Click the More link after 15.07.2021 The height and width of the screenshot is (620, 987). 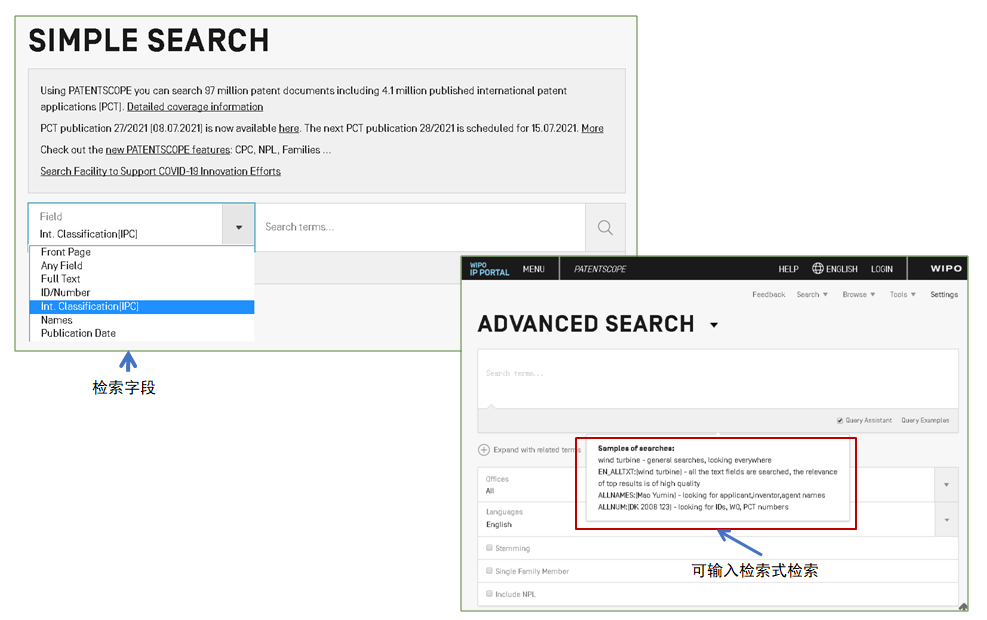pyautogui.click(x=592, y=128)
